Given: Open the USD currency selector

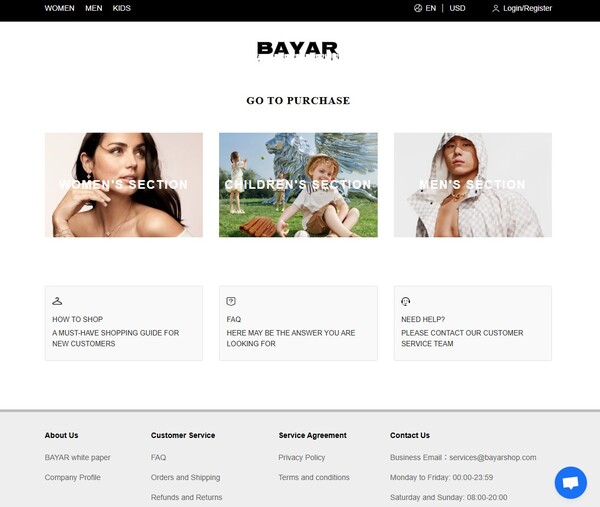Looking at the screenshot, I should tap(457, 8).
